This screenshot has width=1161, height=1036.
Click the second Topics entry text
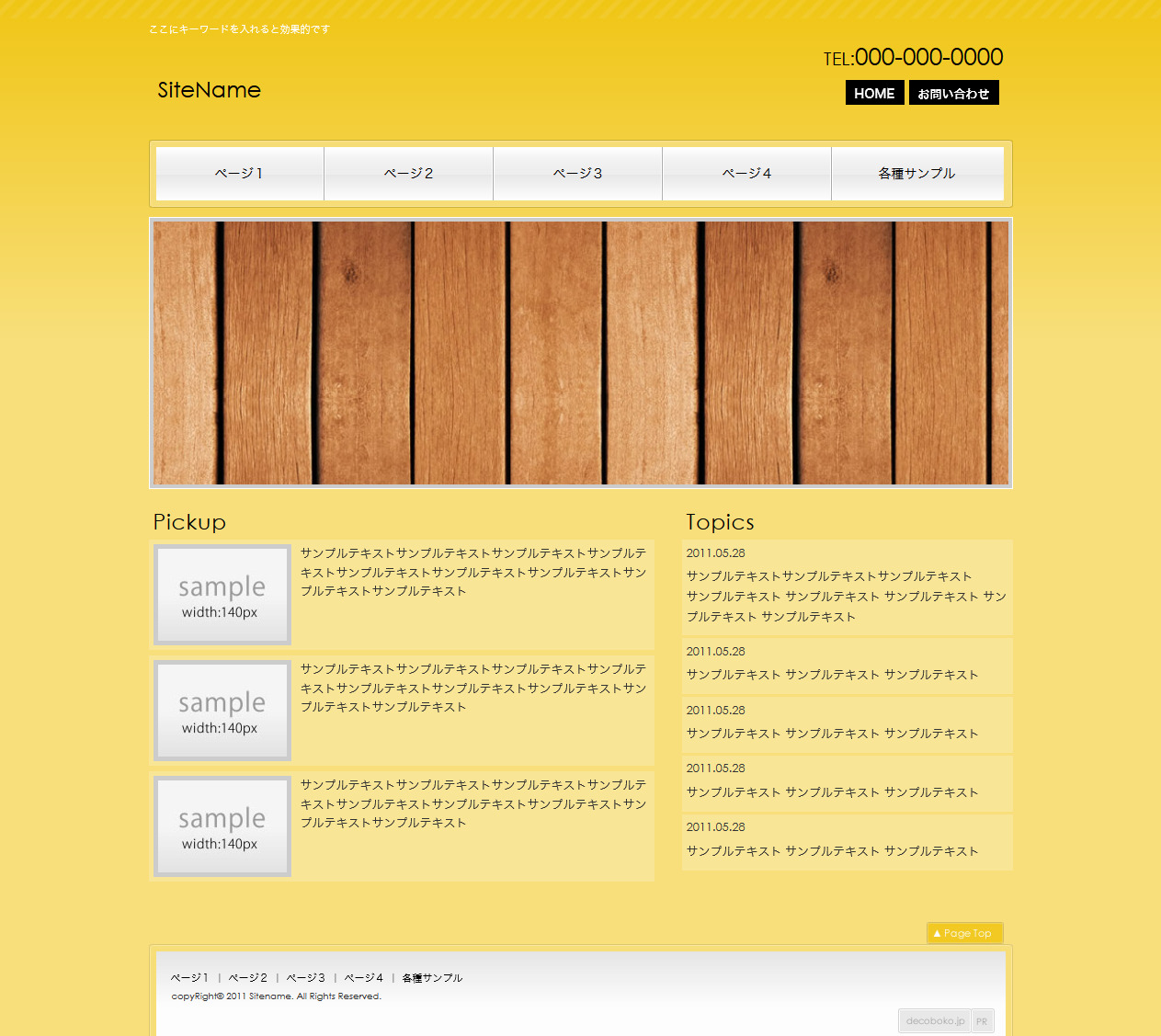click(832, 675)
